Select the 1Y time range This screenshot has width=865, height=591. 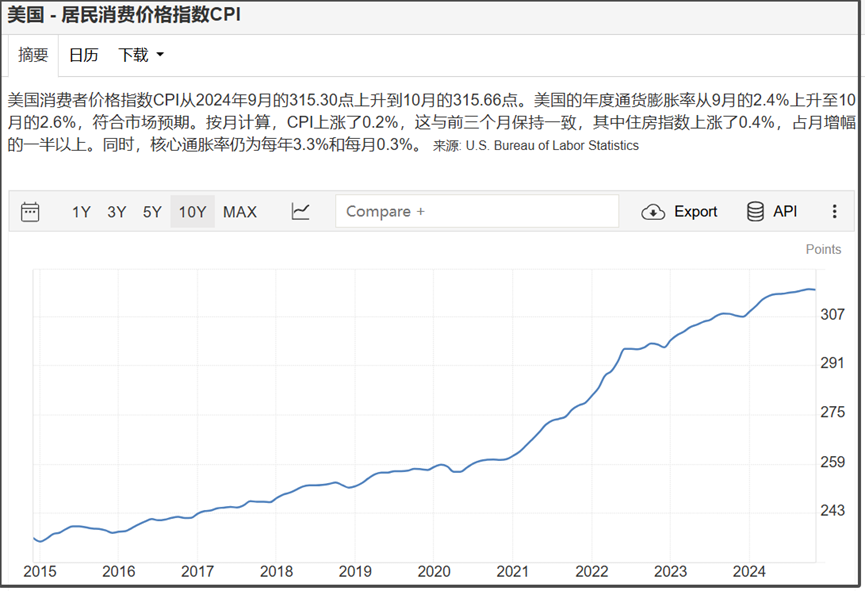click(81, 212)
